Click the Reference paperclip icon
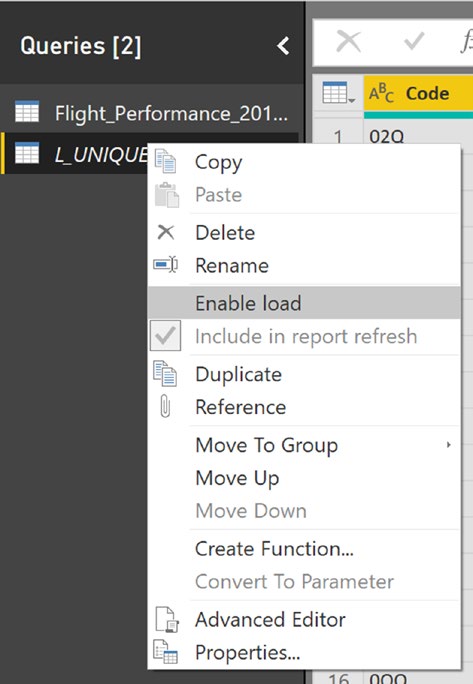 point(165,407)
